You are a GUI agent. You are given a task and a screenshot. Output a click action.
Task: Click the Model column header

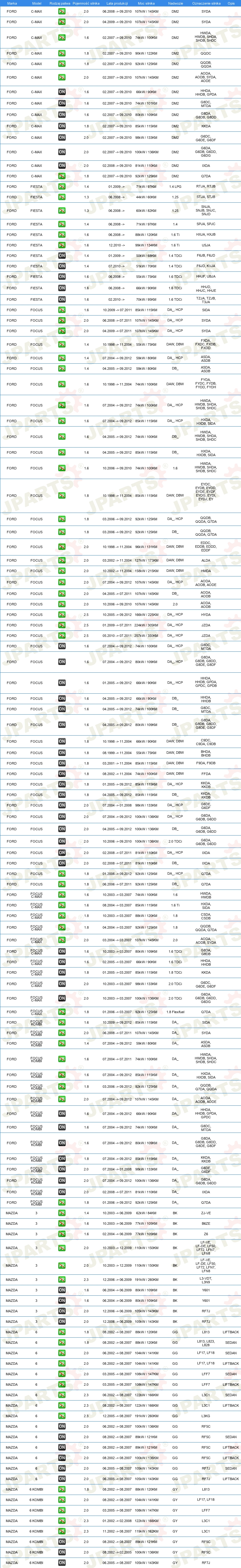[36, 3]
